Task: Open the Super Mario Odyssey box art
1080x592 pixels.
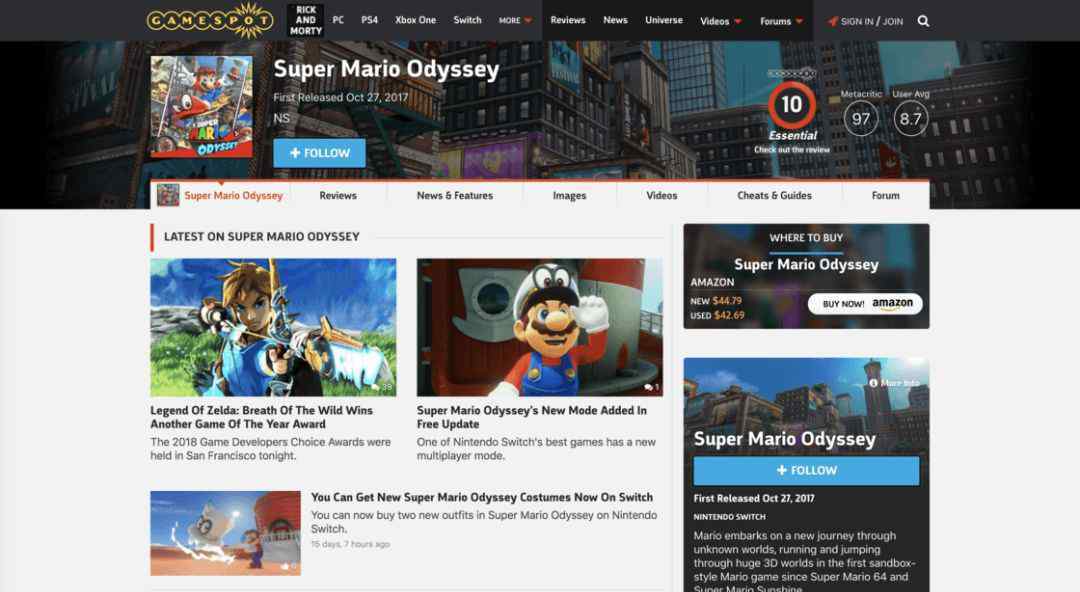Action: click(201, 107)
